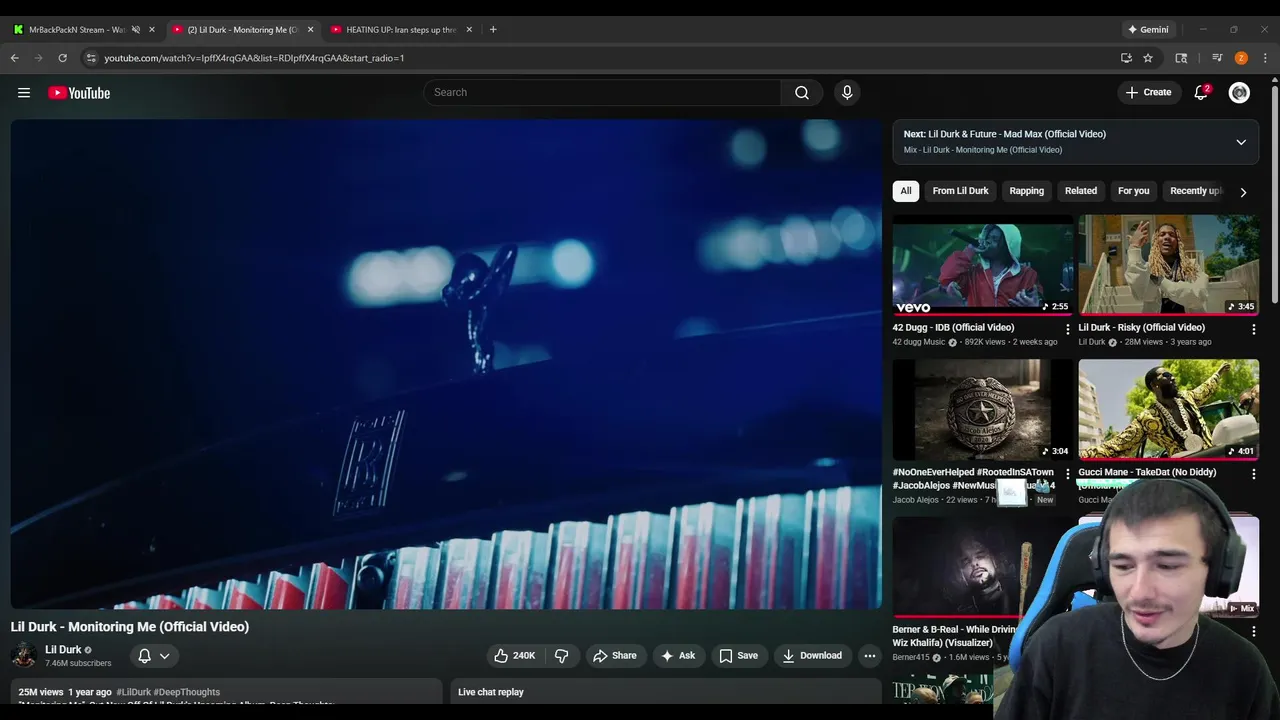Switch to HEATING UP Iran tab

[400, 29]
